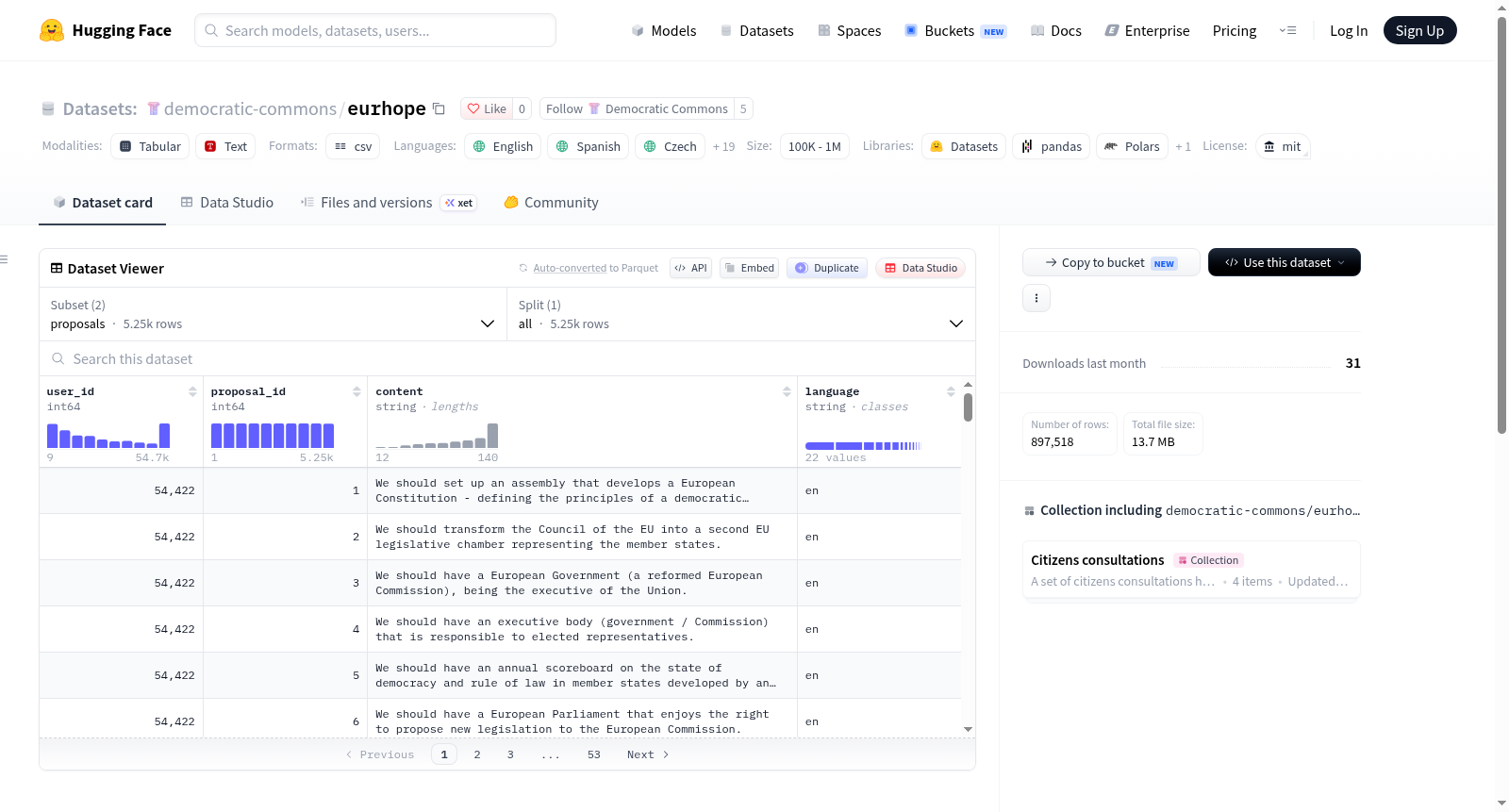Click the Sign Up button
The height and width of the screenshot is (812, 1509).
1420,31
